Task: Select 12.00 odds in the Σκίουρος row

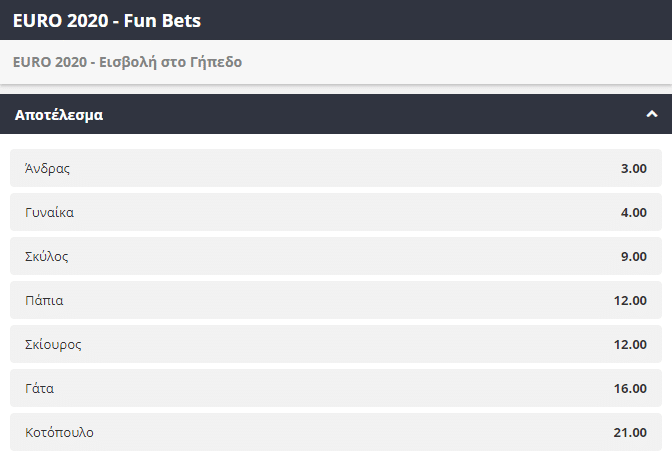Action: pos(630,344)
